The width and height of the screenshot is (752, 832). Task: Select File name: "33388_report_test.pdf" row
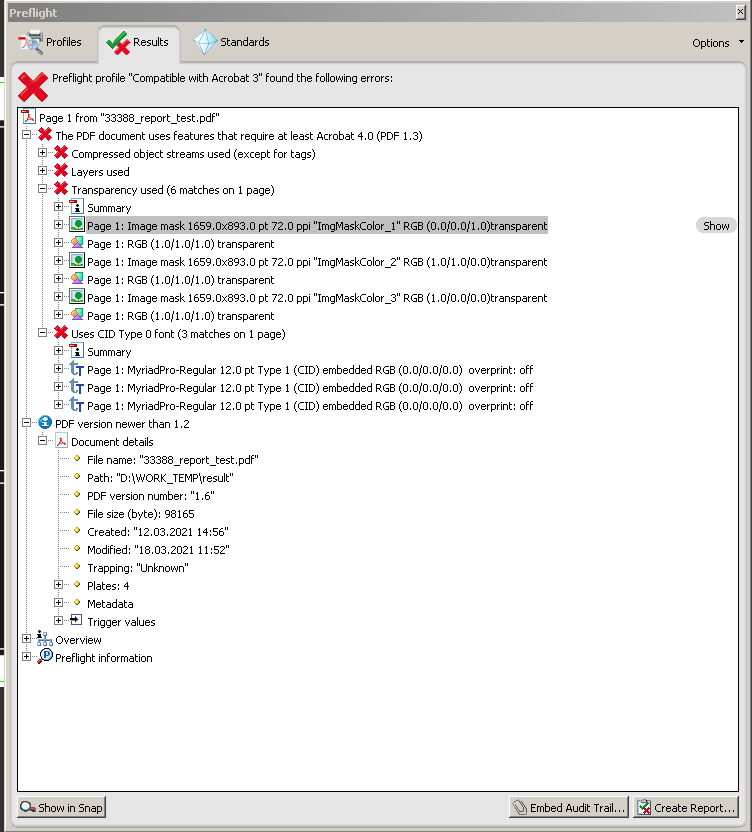pos(172,460)
